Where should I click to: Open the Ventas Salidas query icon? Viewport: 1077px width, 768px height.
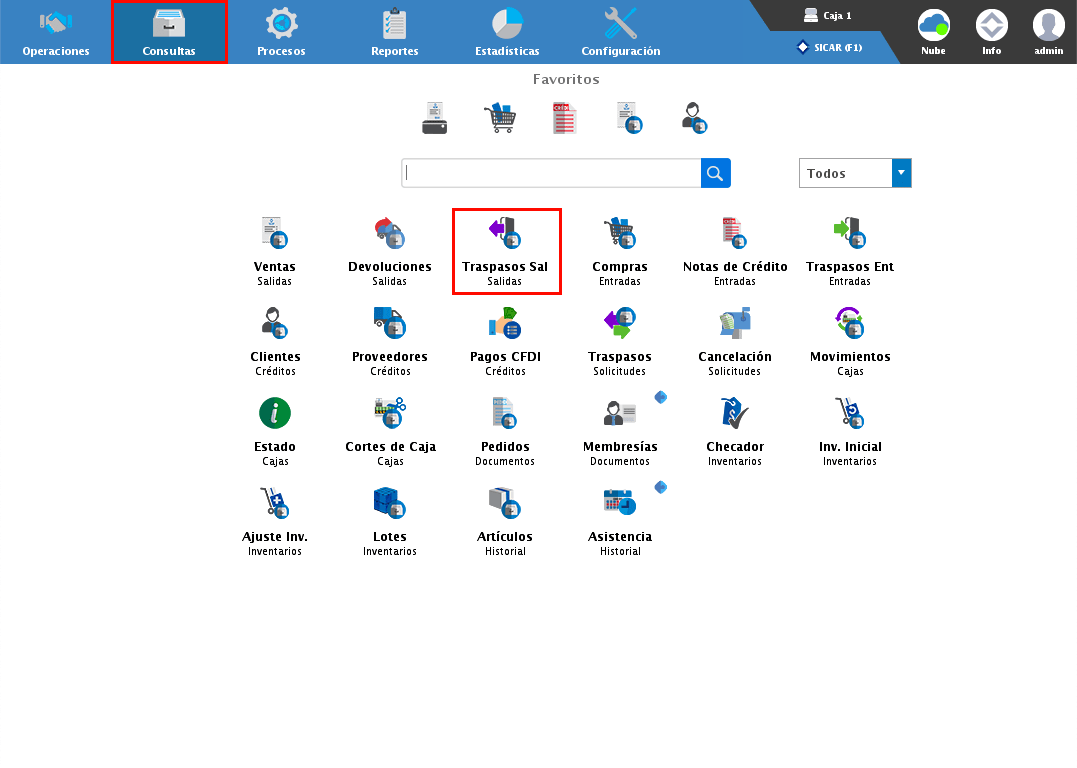pos(274,235)
